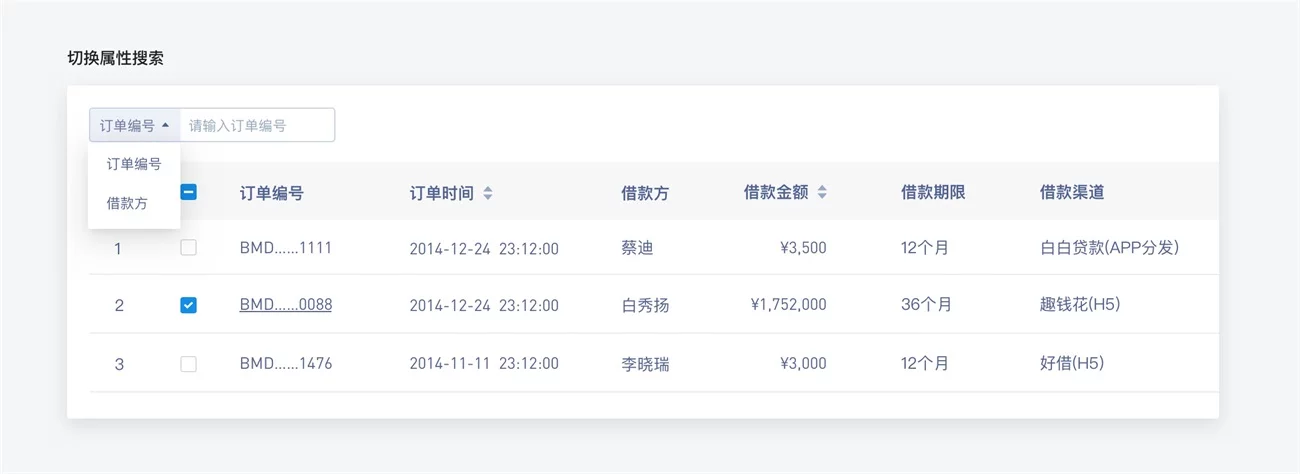Click order number BMD......1476
This screenshot has width=1300, height=474.
[x=285, y=364]
